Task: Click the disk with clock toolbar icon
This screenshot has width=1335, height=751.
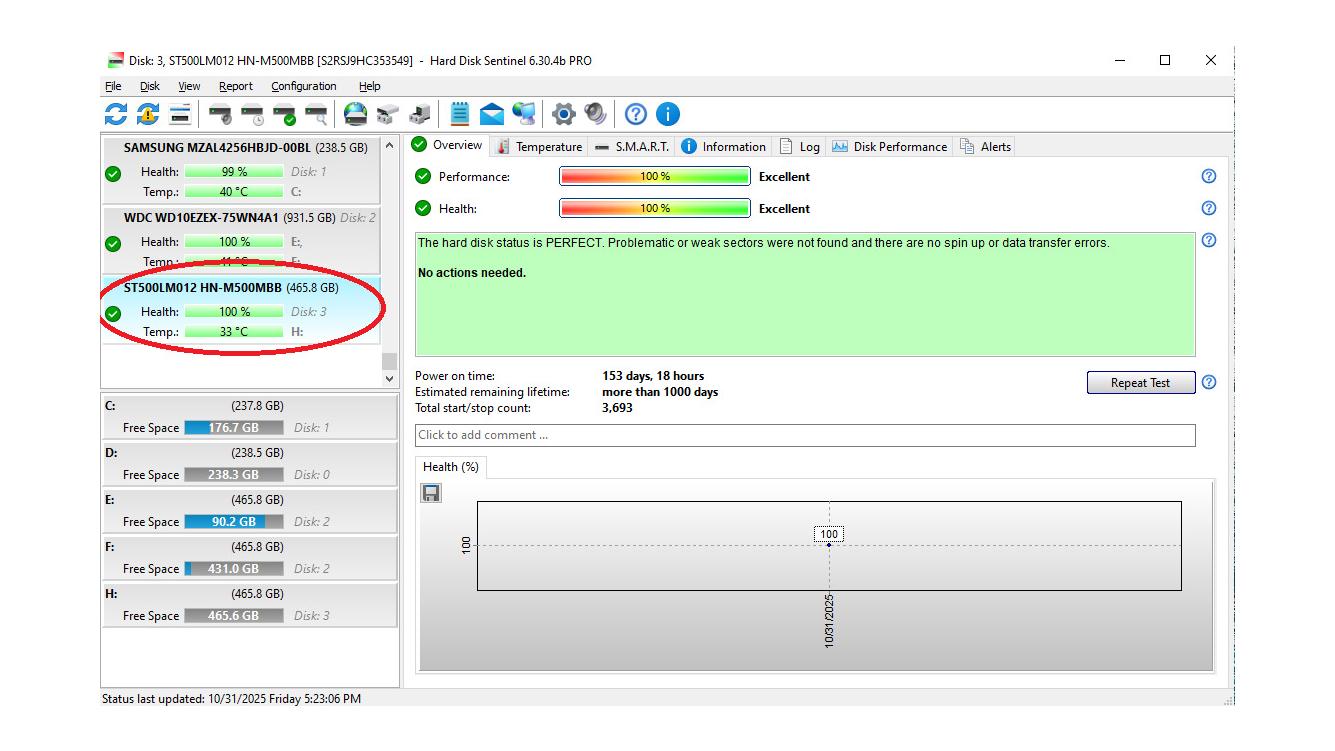Action: click(252, 114)
